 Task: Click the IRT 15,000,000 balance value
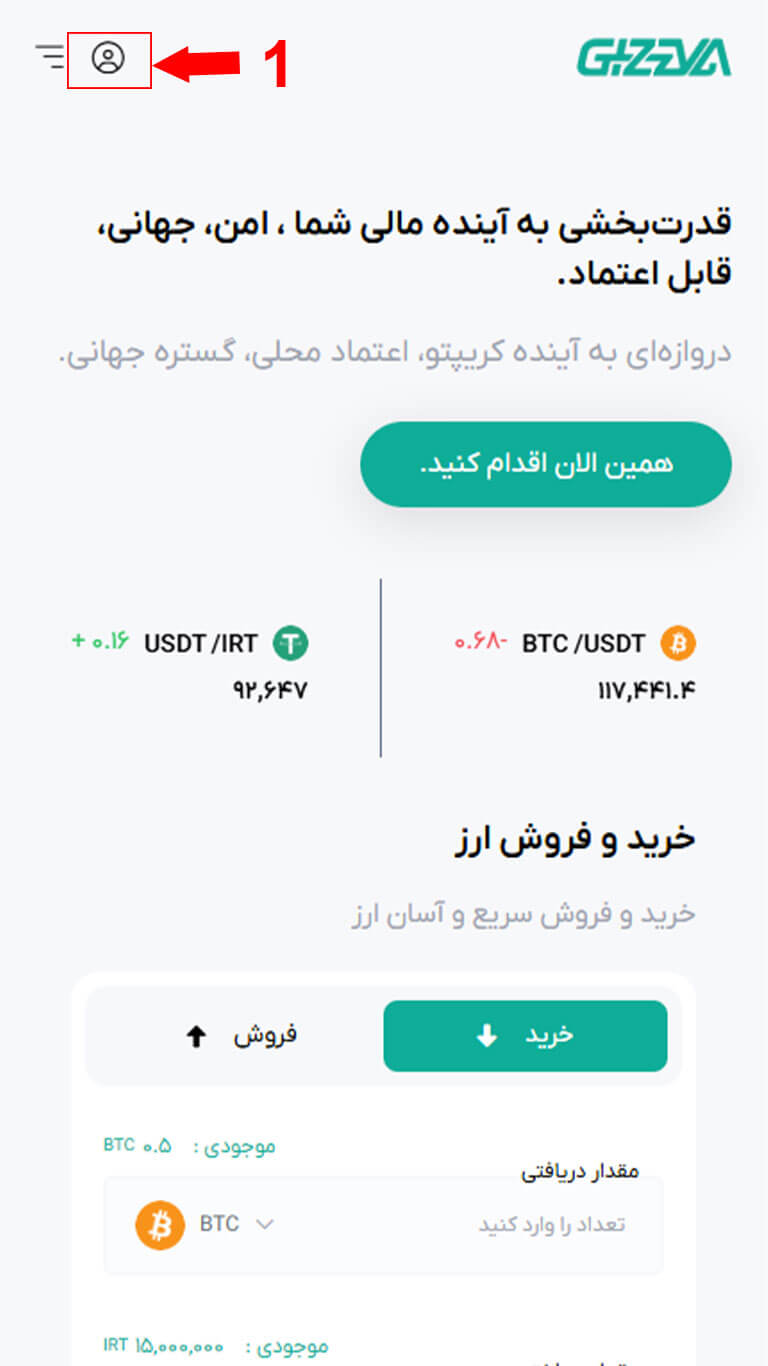(164, 1345)
